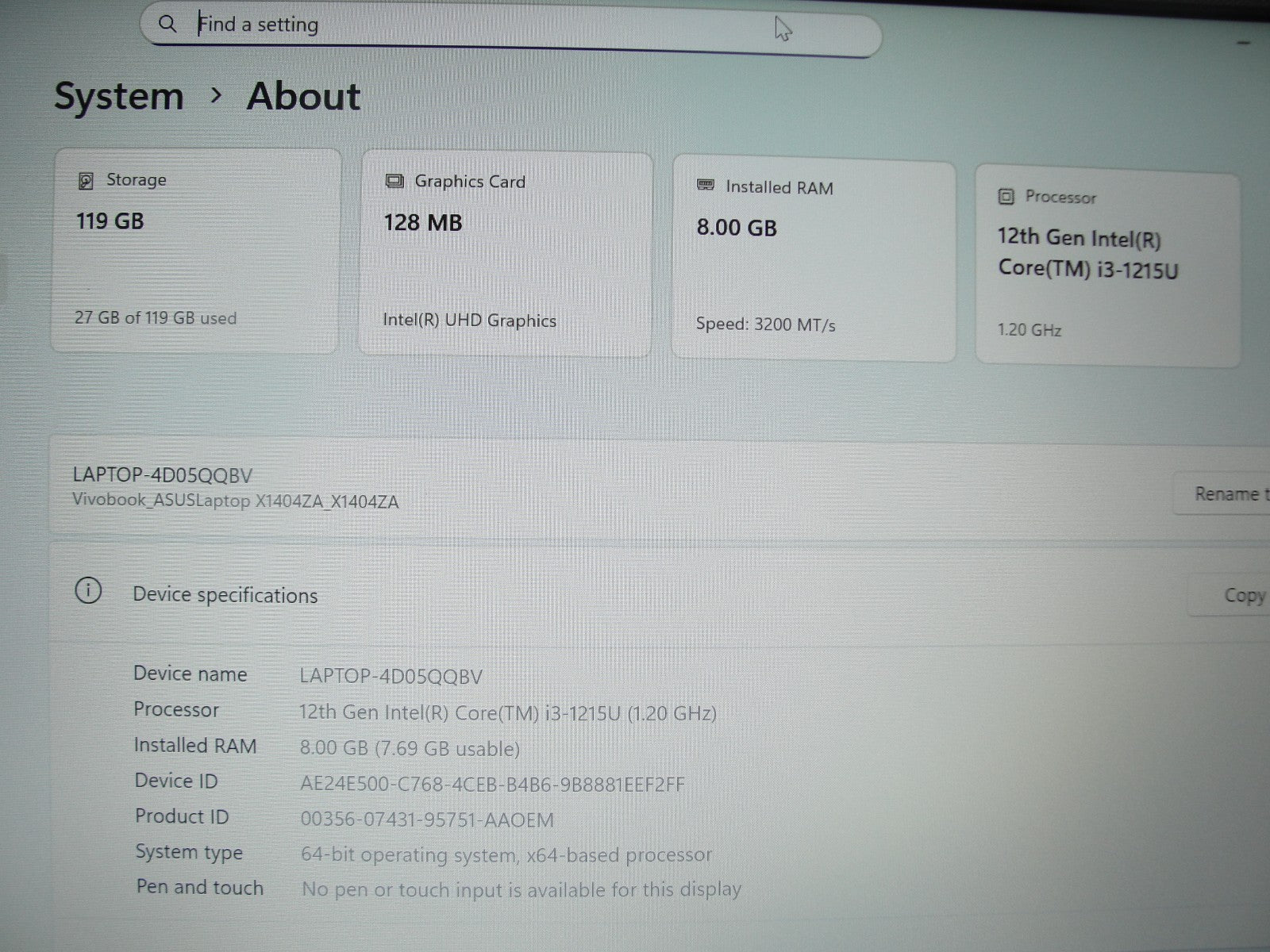Open the Processor i3-1215U card
This screenshot has width=1270, height=952.
coord(1107,266)
